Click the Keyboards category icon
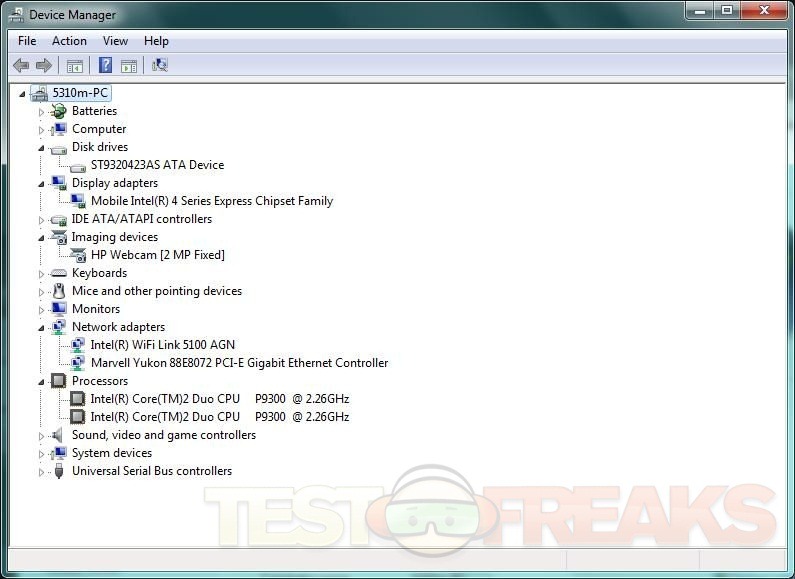 (59, 273)
